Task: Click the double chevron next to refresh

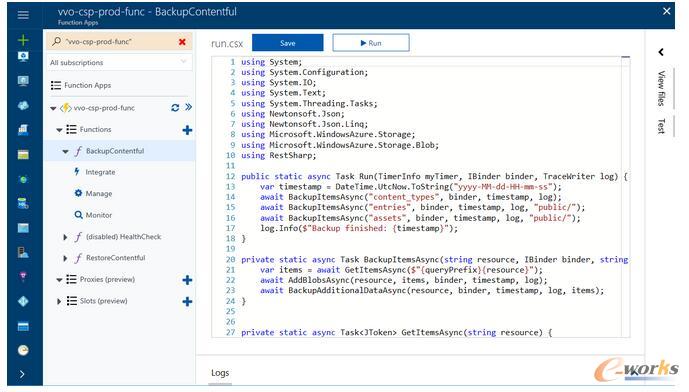Action: tap(189, 107)
